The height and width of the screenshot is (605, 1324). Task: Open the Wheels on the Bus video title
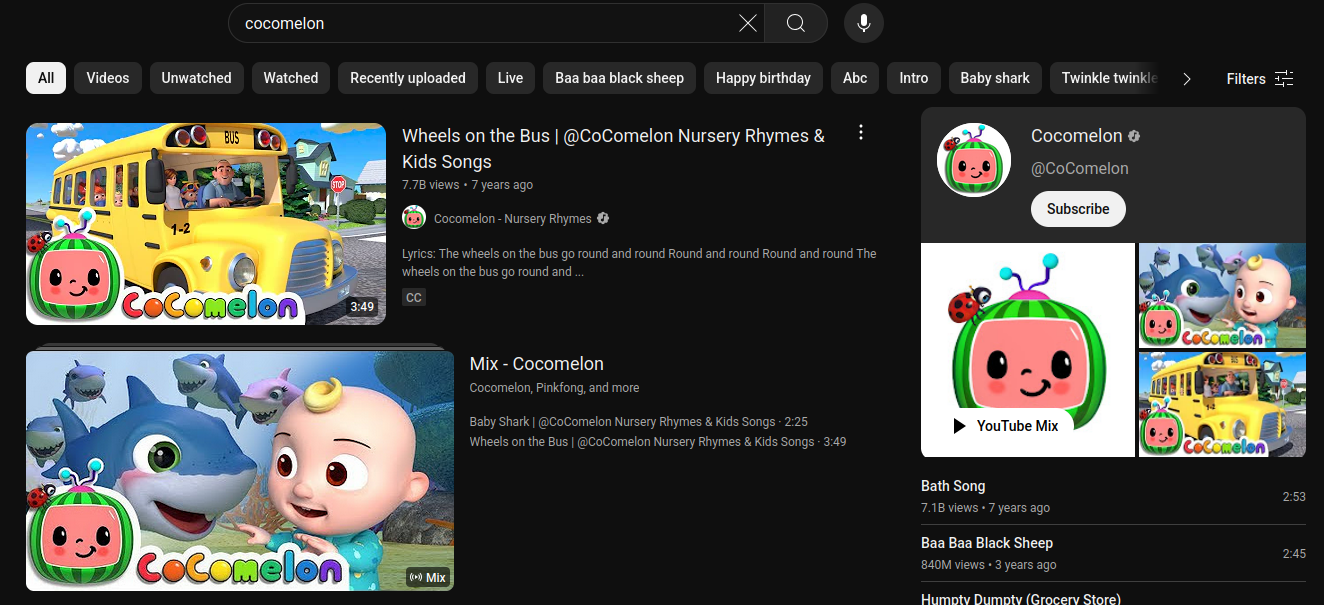tap(613, 148)
